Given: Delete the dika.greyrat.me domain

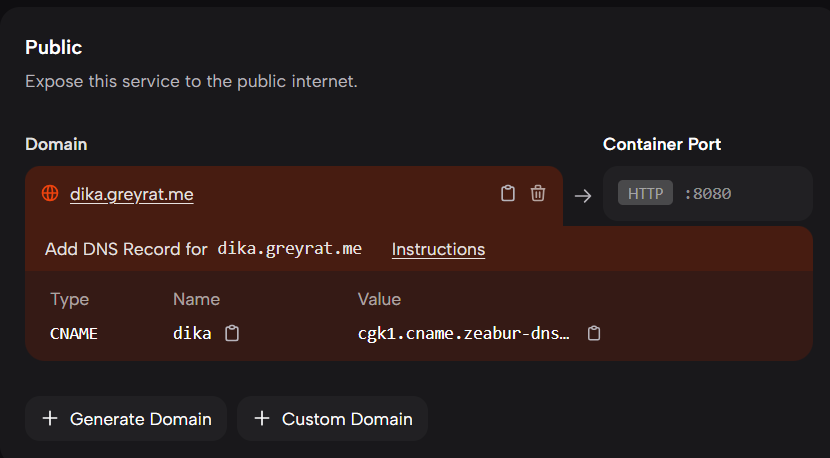Looking at the screenshot, I should 538,194.
